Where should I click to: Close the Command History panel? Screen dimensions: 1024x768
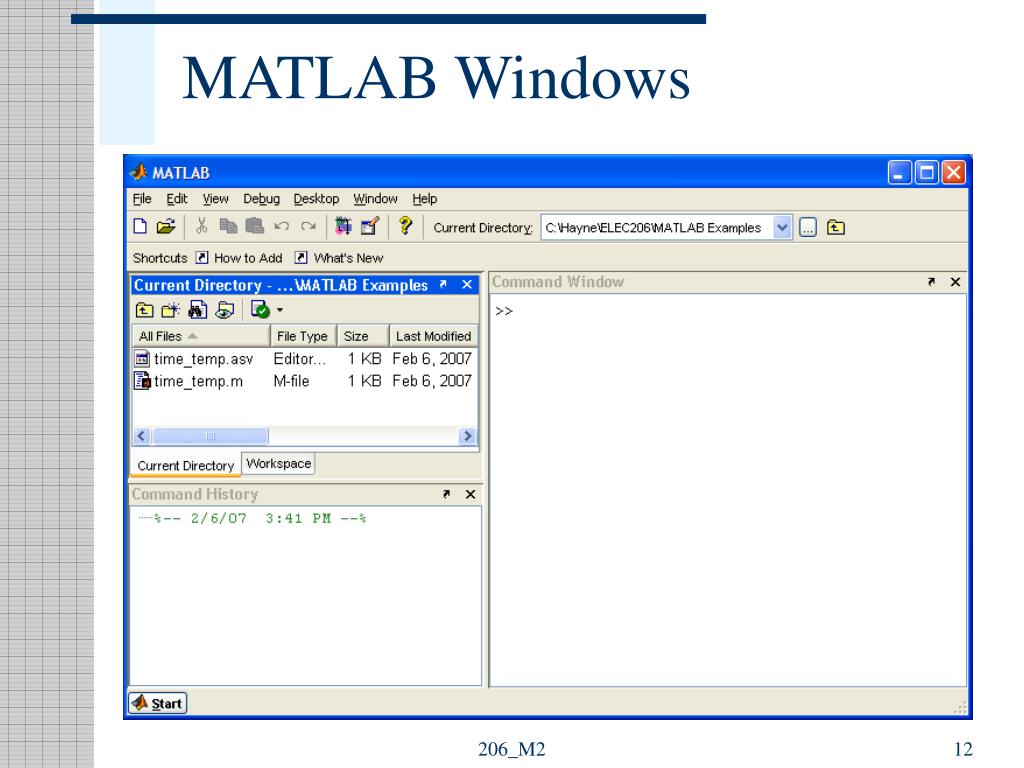click(470, 494)
